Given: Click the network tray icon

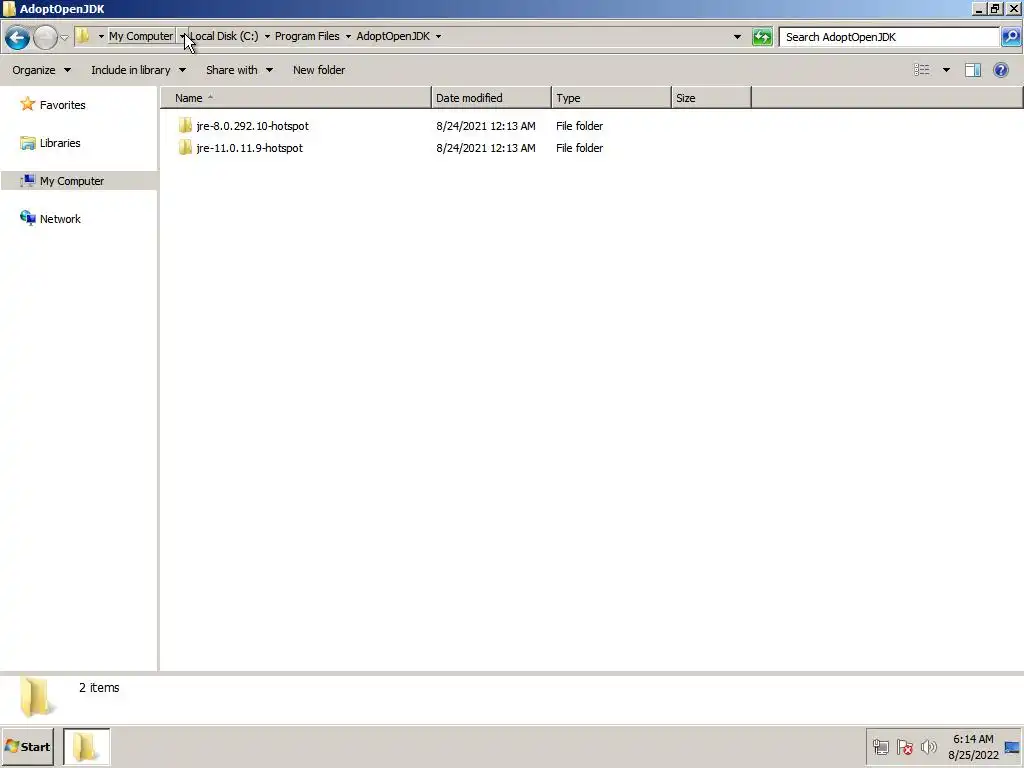Looking at the screenshot, I should tap(880, 747).
